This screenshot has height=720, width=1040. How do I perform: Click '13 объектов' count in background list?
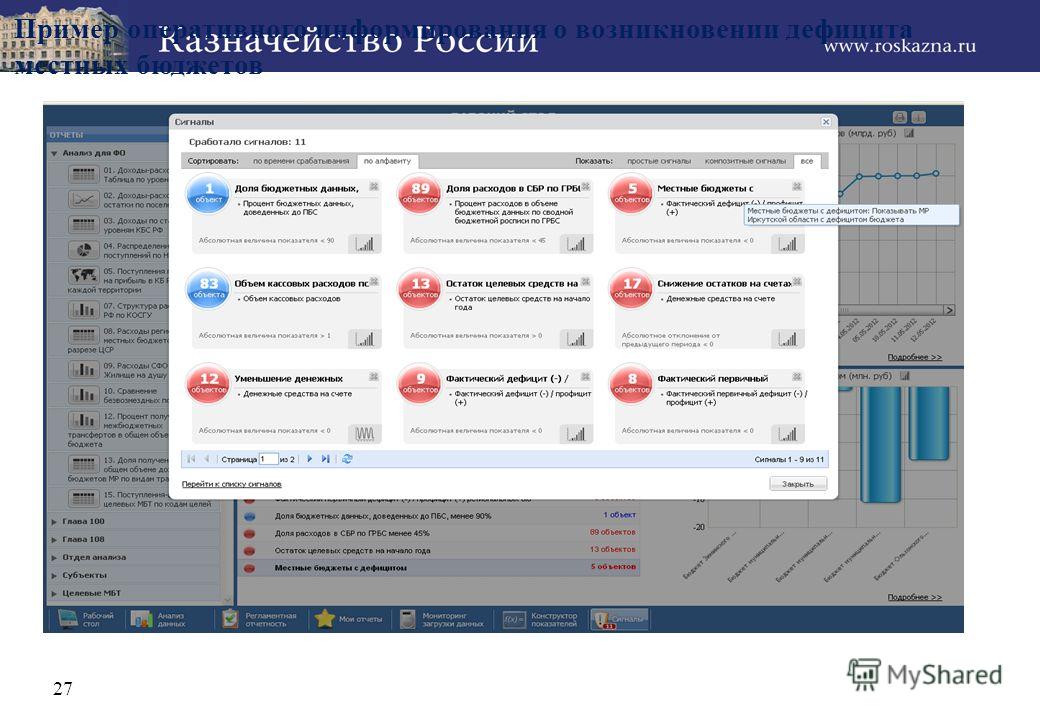coord(612,550)
